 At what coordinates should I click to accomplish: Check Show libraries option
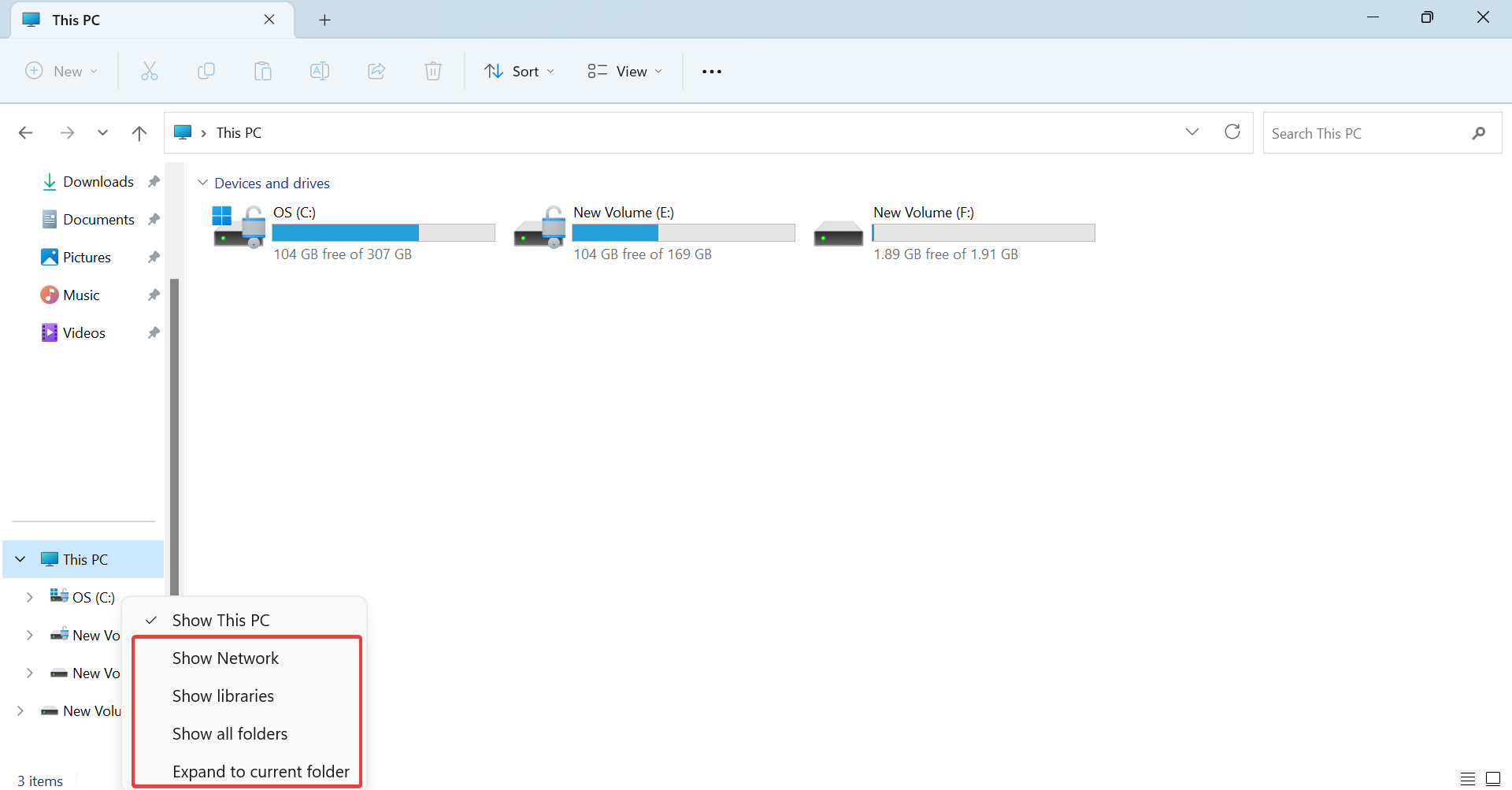tap(223, 695)
